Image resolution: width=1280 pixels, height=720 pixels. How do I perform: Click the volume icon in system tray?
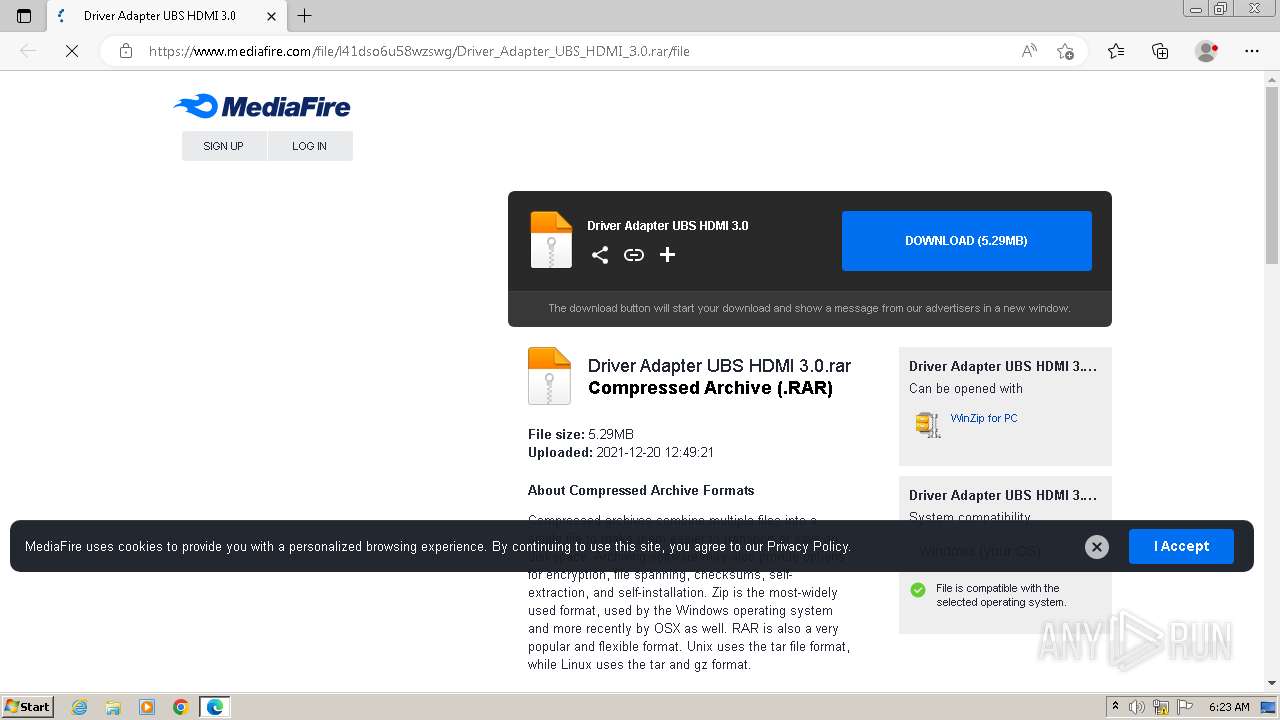(x=1137, y=707)
